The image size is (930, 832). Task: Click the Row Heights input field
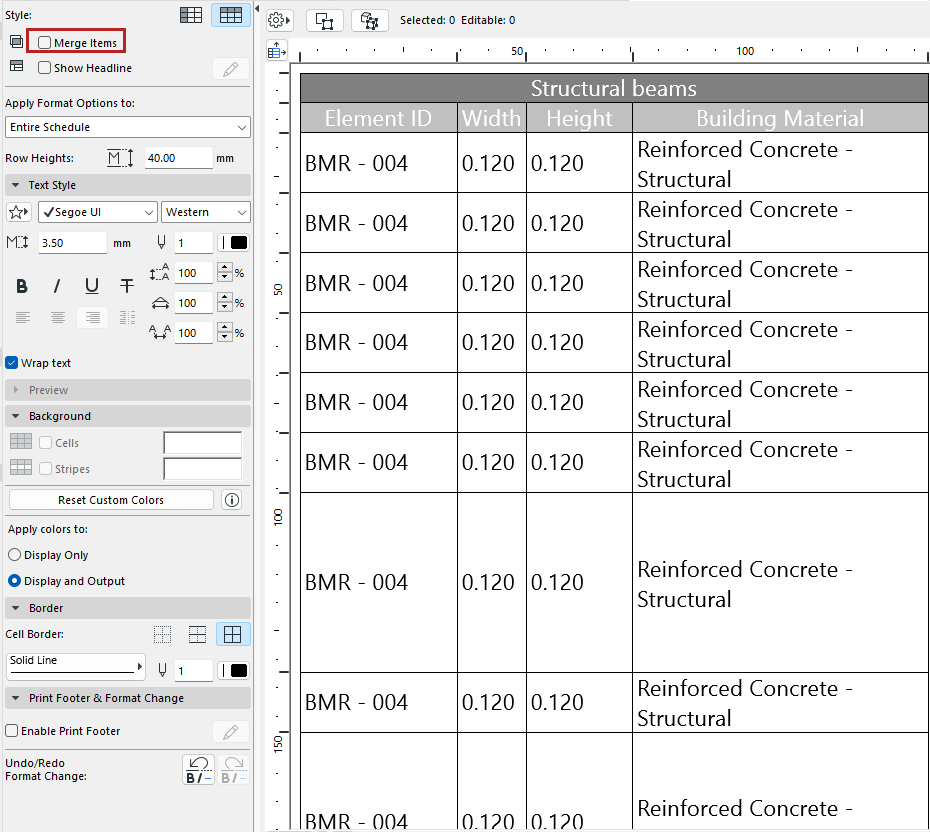pyautogui.click(x=178, y=158)
